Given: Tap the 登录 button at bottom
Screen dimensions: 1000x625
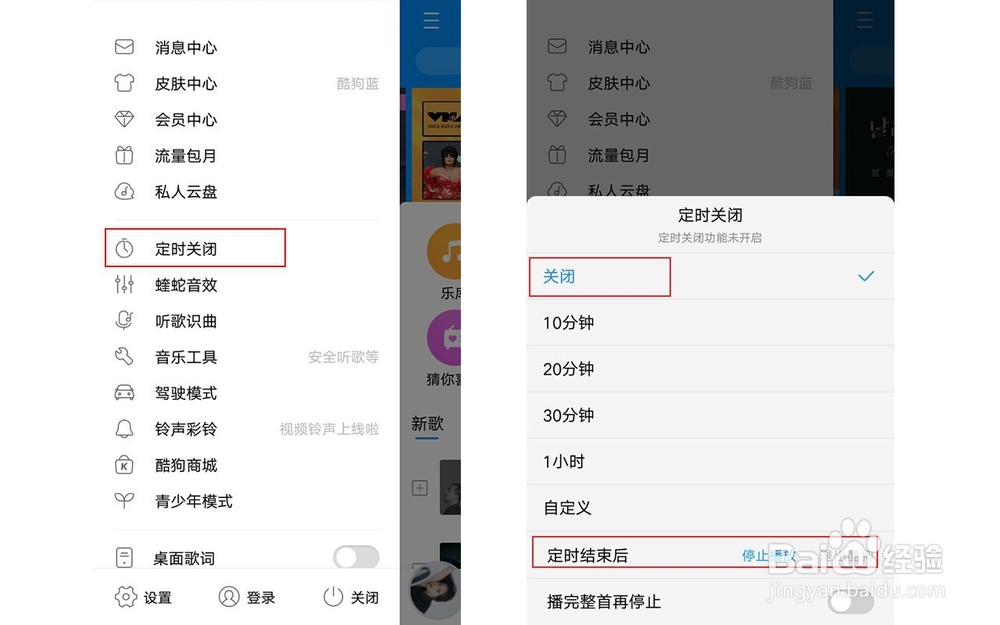Looking at the screenshot, I should (x=247, y=597).
